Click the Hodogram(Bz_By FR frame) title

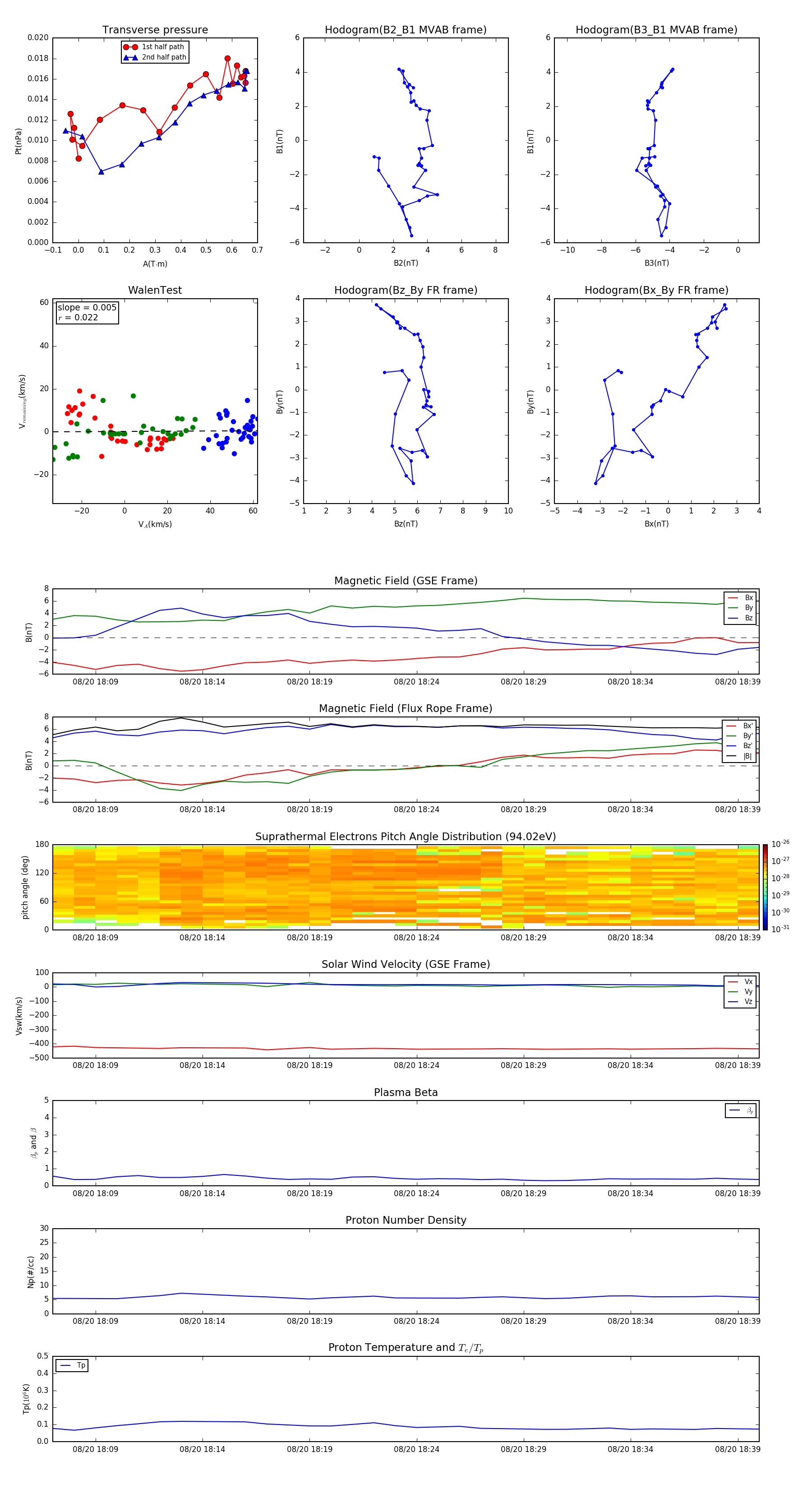[406, 290]
